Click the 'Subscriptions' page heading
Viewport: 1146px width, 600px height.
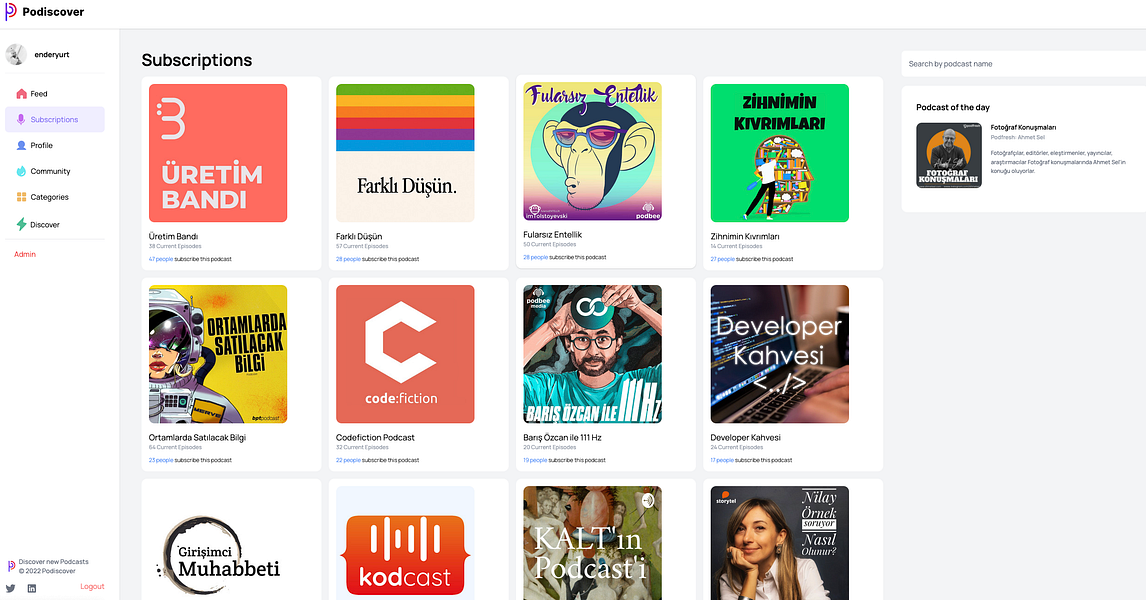[197, 60]
